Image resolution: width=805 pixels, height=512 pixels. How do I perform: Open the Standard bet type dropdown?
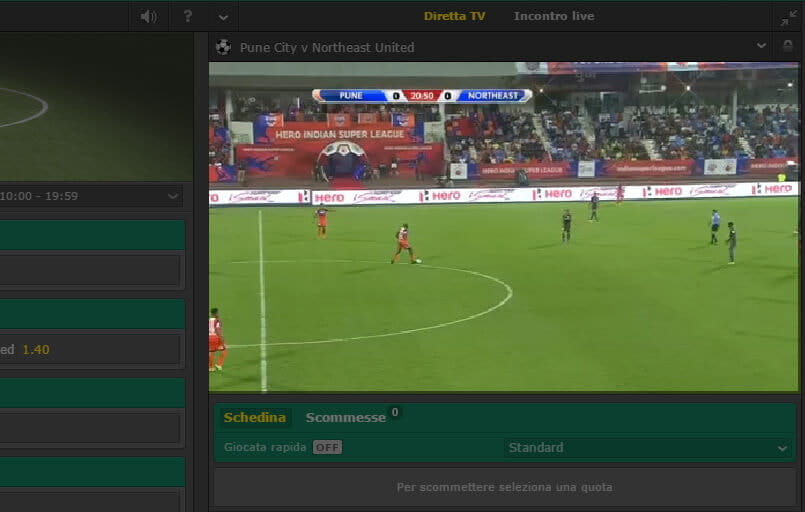click(648, 448)
